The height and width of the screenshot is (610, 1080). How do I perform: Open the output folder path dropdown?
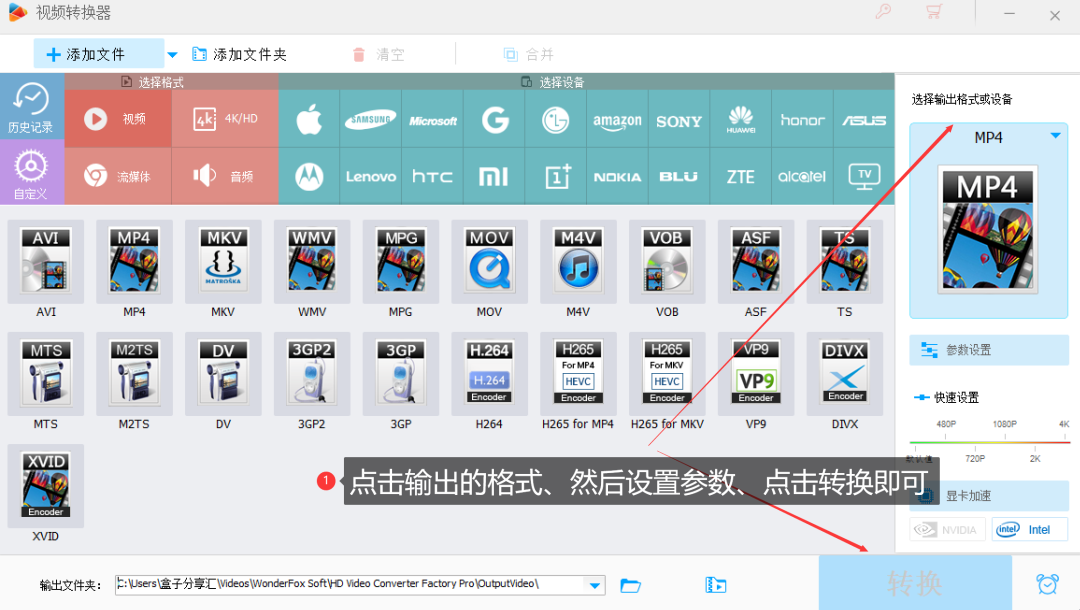(x=594, y=585)
